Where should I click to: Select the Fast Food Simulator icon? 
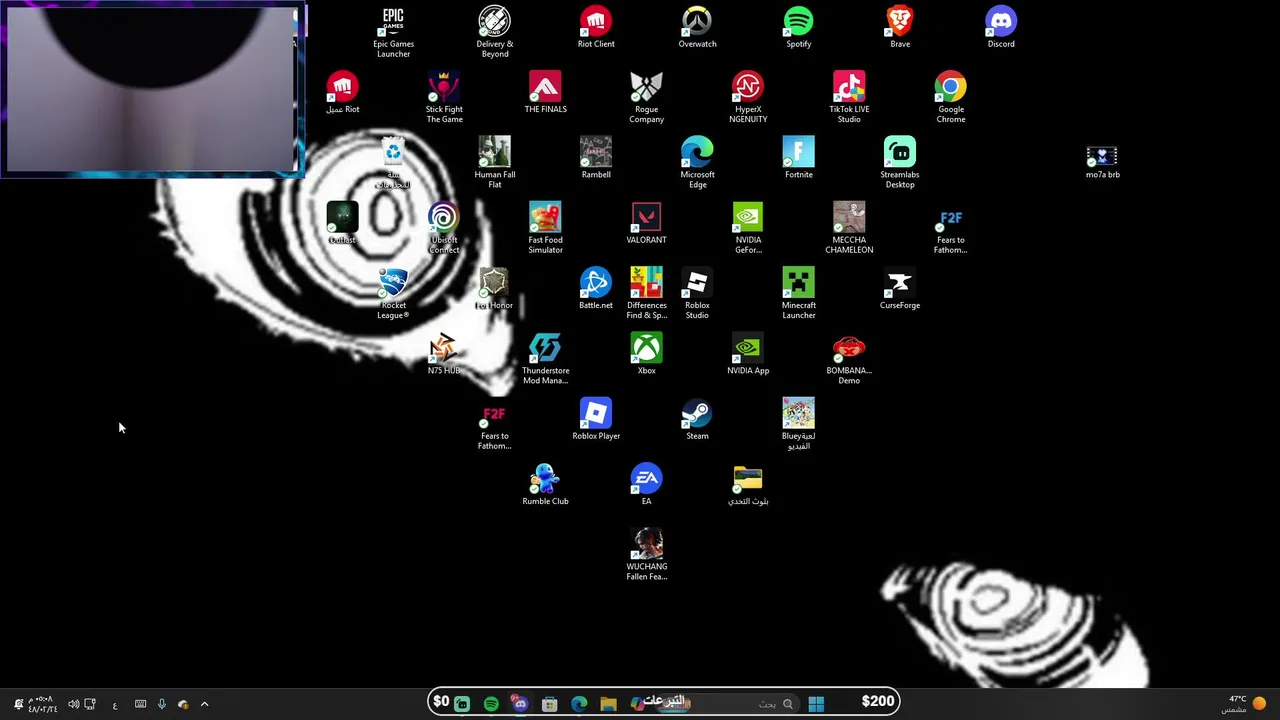pyautogui.click(x=545, y=228)
